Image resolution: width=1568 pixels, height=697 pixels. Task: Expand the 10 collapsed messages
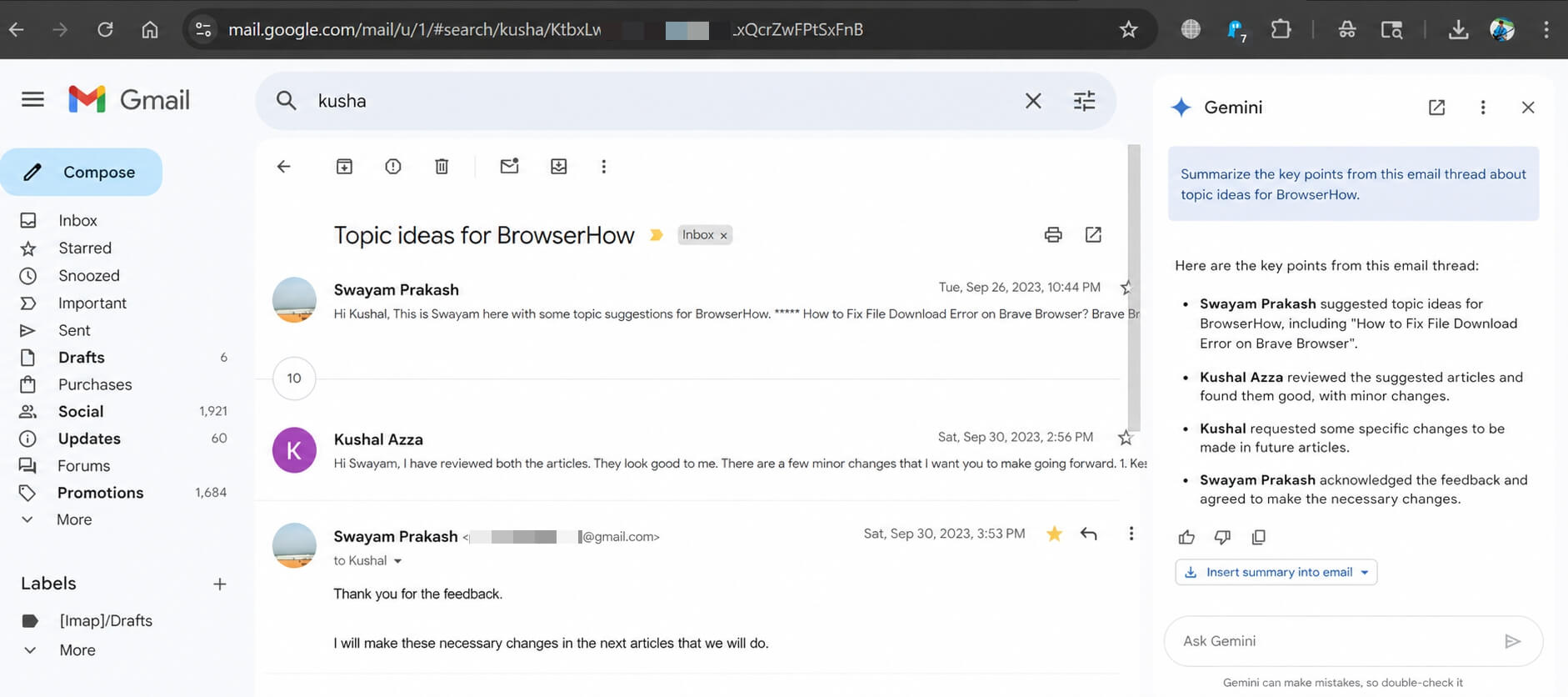[294, 379]
